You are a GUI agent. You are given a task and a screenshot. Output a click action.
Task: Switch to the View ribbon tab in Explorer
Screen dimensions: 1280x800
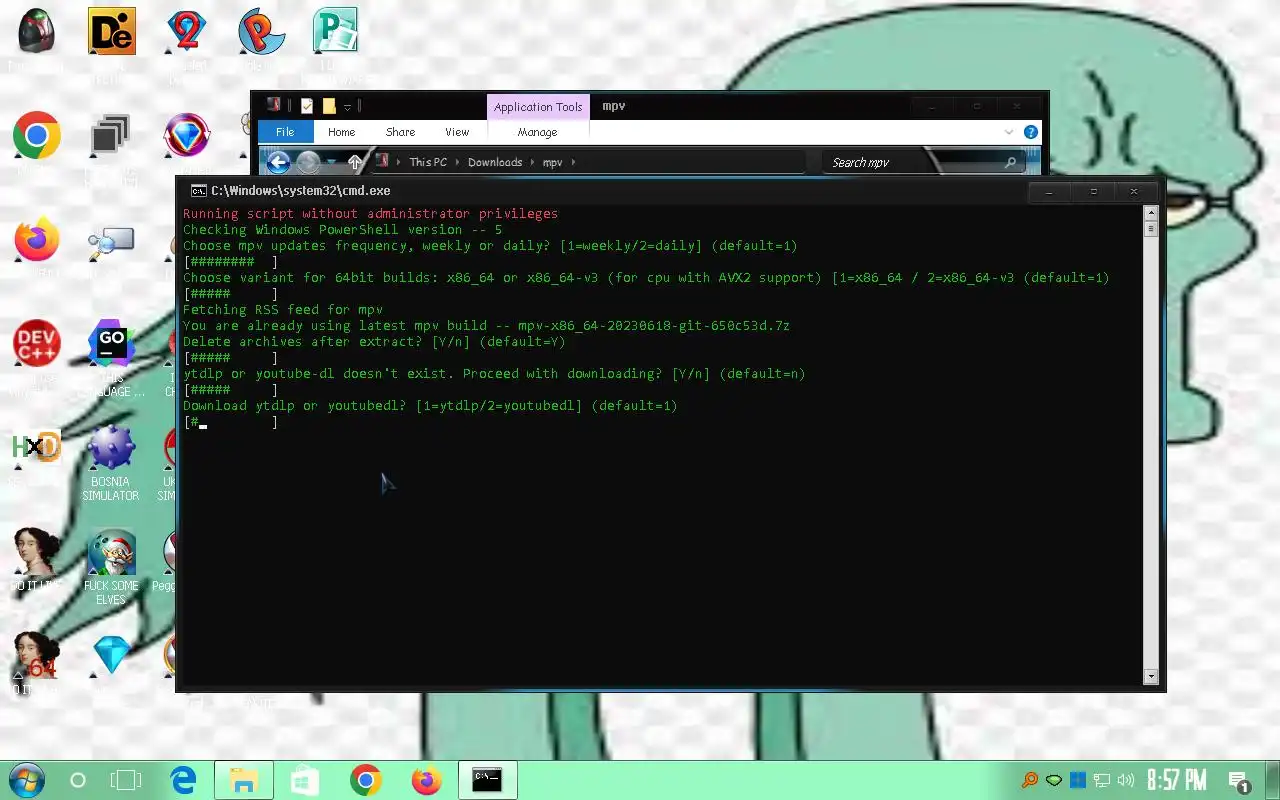457,132
